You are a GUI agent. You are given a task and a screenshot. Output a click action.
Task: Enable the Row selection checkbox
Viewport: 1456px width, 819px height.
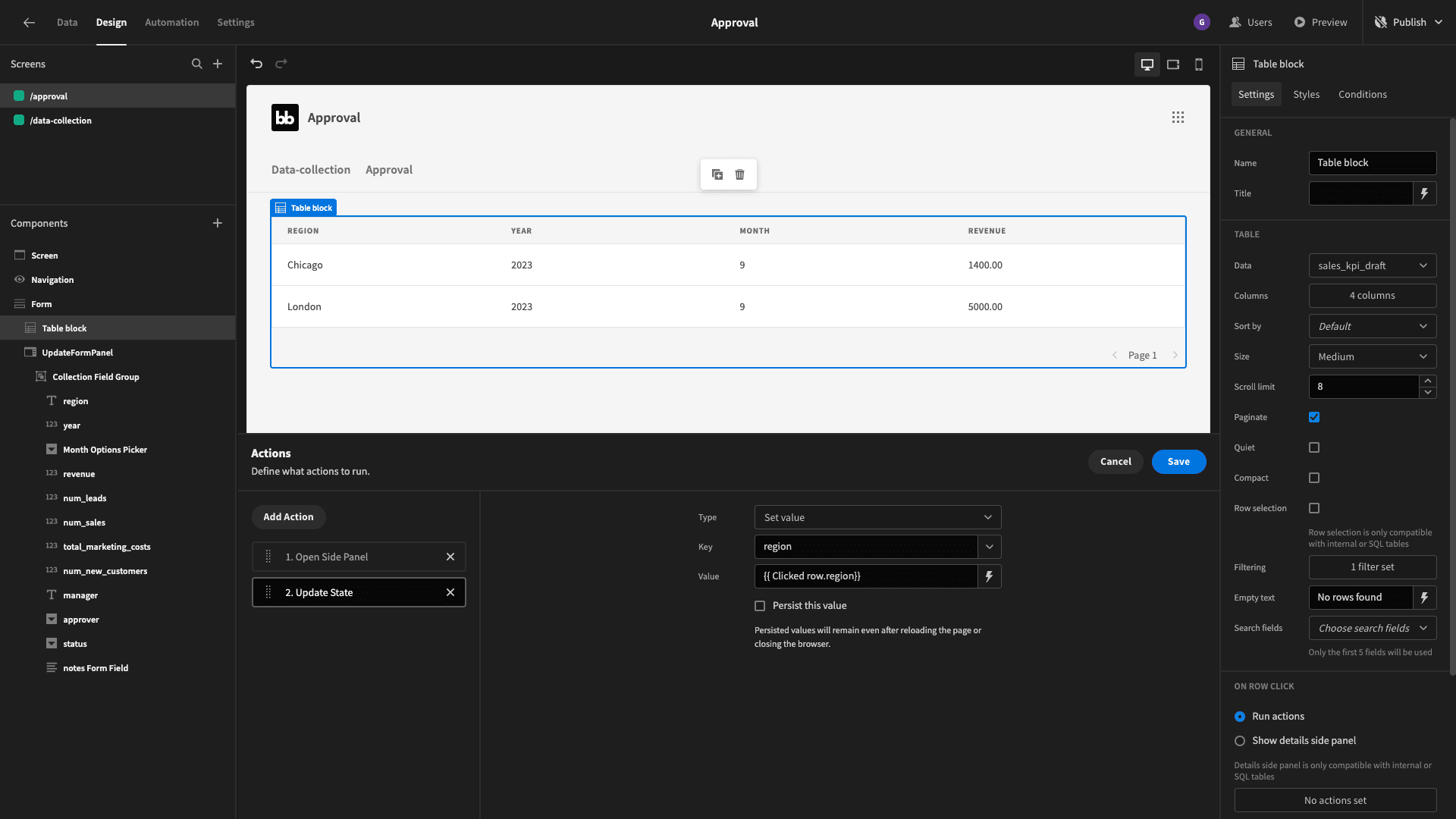[x=1314, y=508]
